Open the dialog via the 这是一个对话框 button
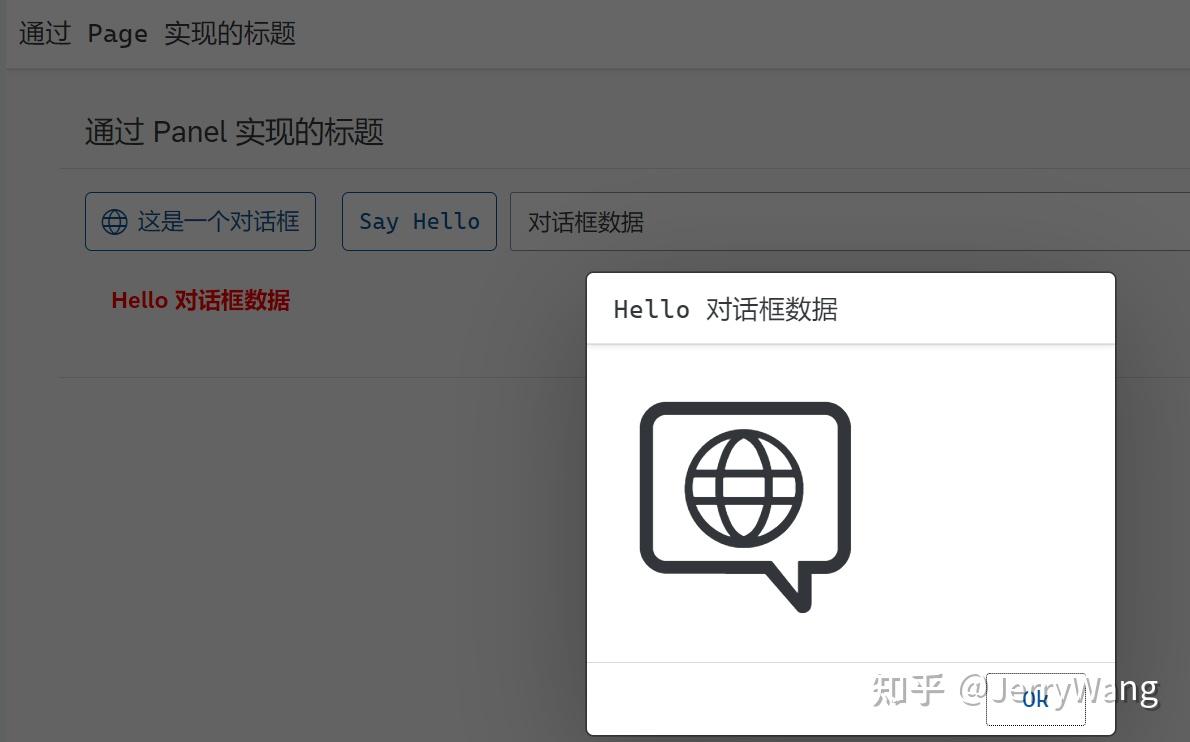This screenshot has height=742, width=1190. tap(200, 221)
